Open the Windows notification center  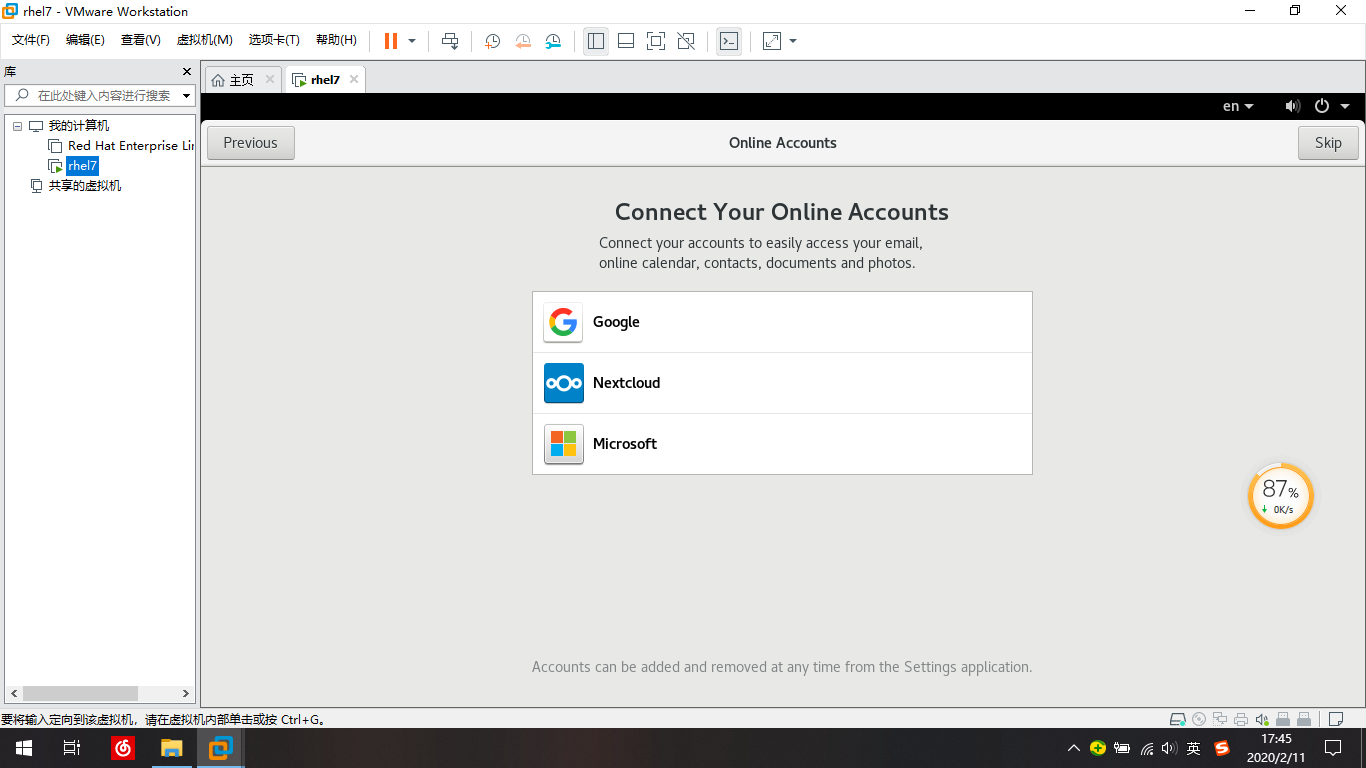click(x=1333, y=748)
